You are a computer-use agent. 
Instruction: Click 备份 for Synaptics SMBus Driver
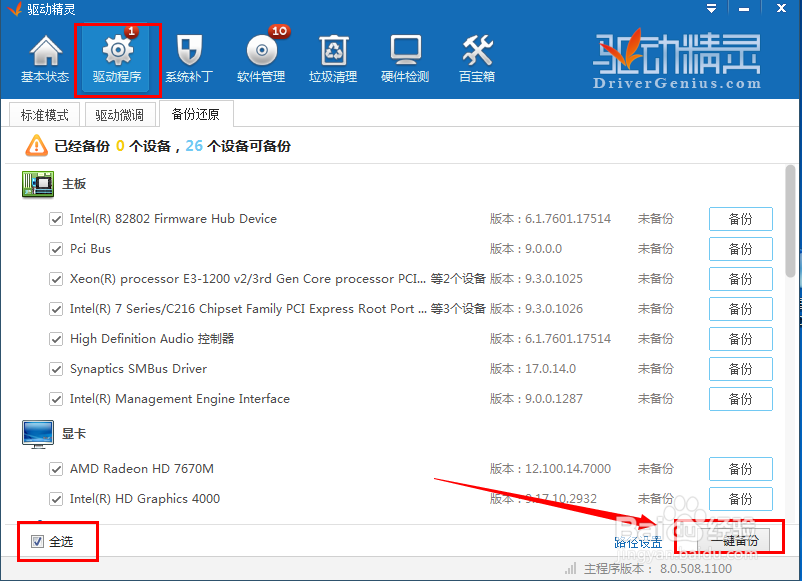click(x=741, y=369)
